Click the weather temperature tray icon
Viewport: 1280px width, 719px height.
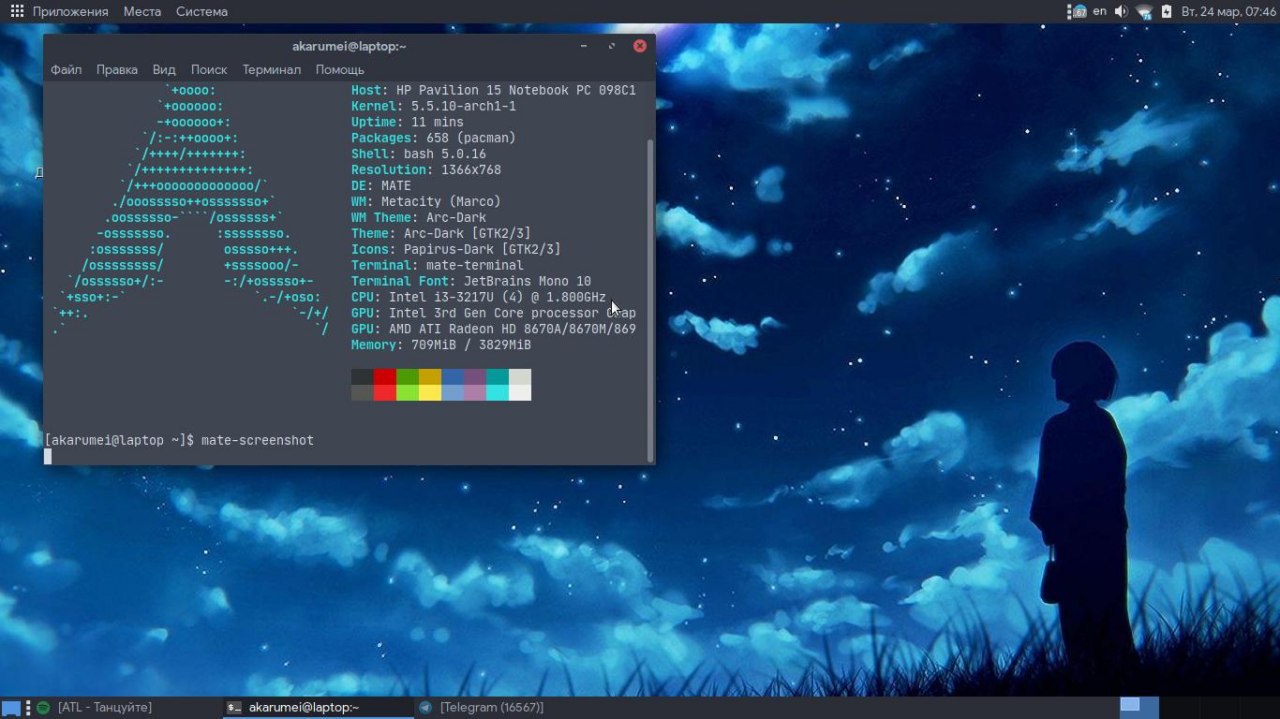(1078, 12)
